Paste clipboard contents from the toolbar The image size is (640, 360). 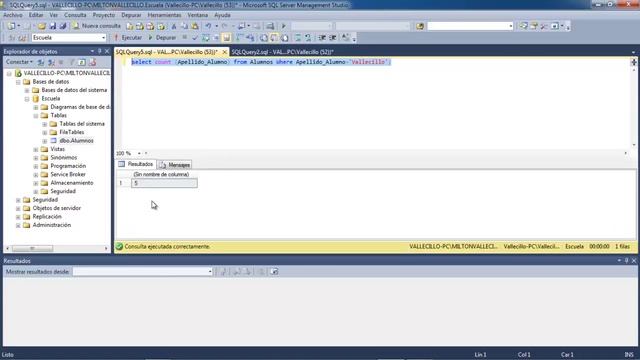pyautogui.click(x=195, y=26)
